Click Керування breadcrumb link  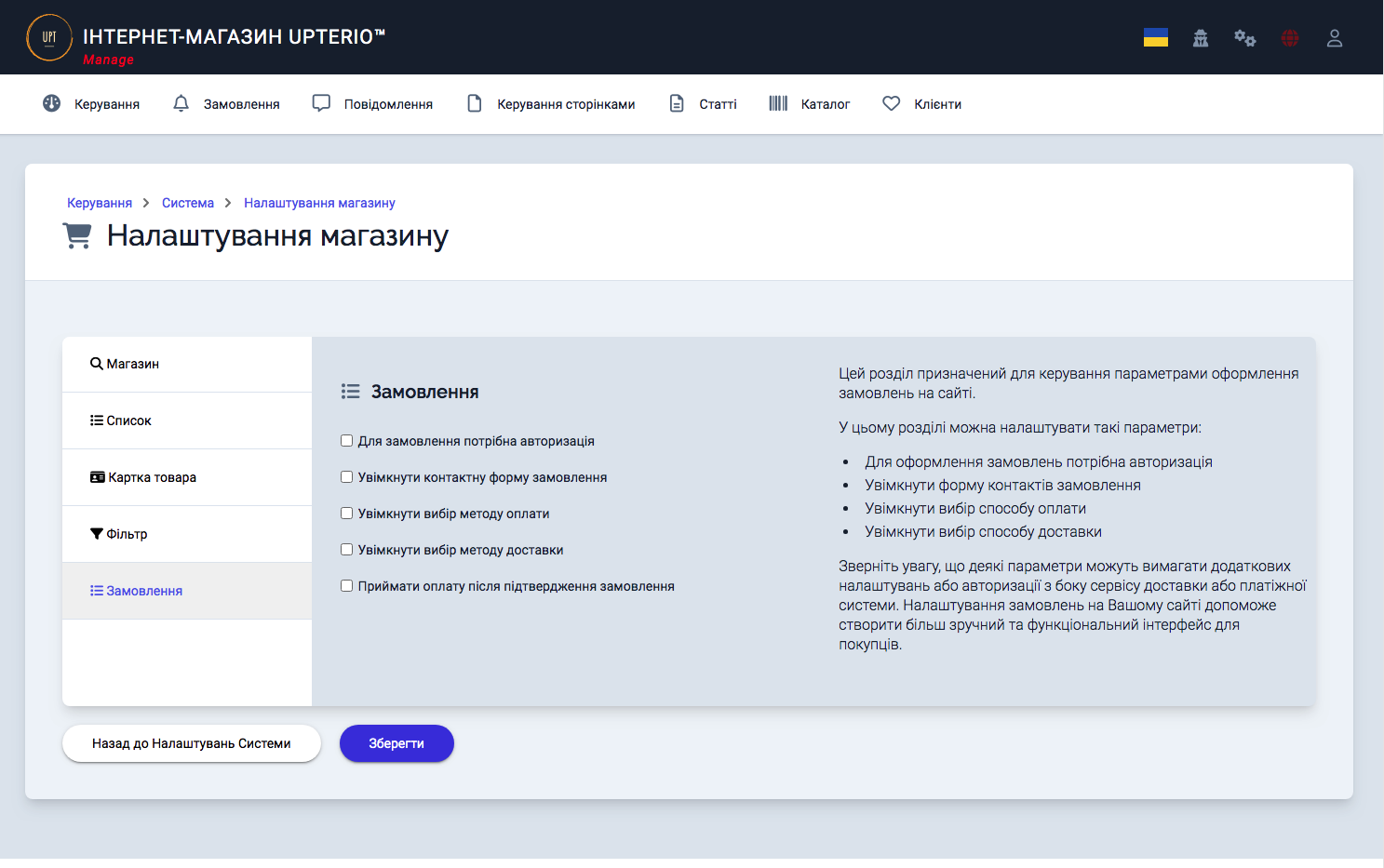point(100,203)
